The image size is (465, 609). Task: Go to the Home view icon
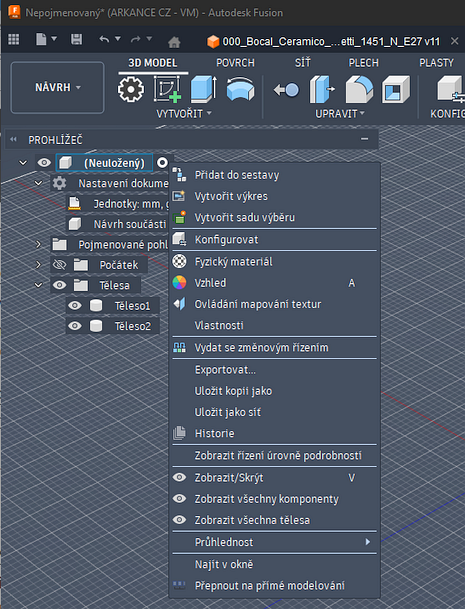[174, 42]
